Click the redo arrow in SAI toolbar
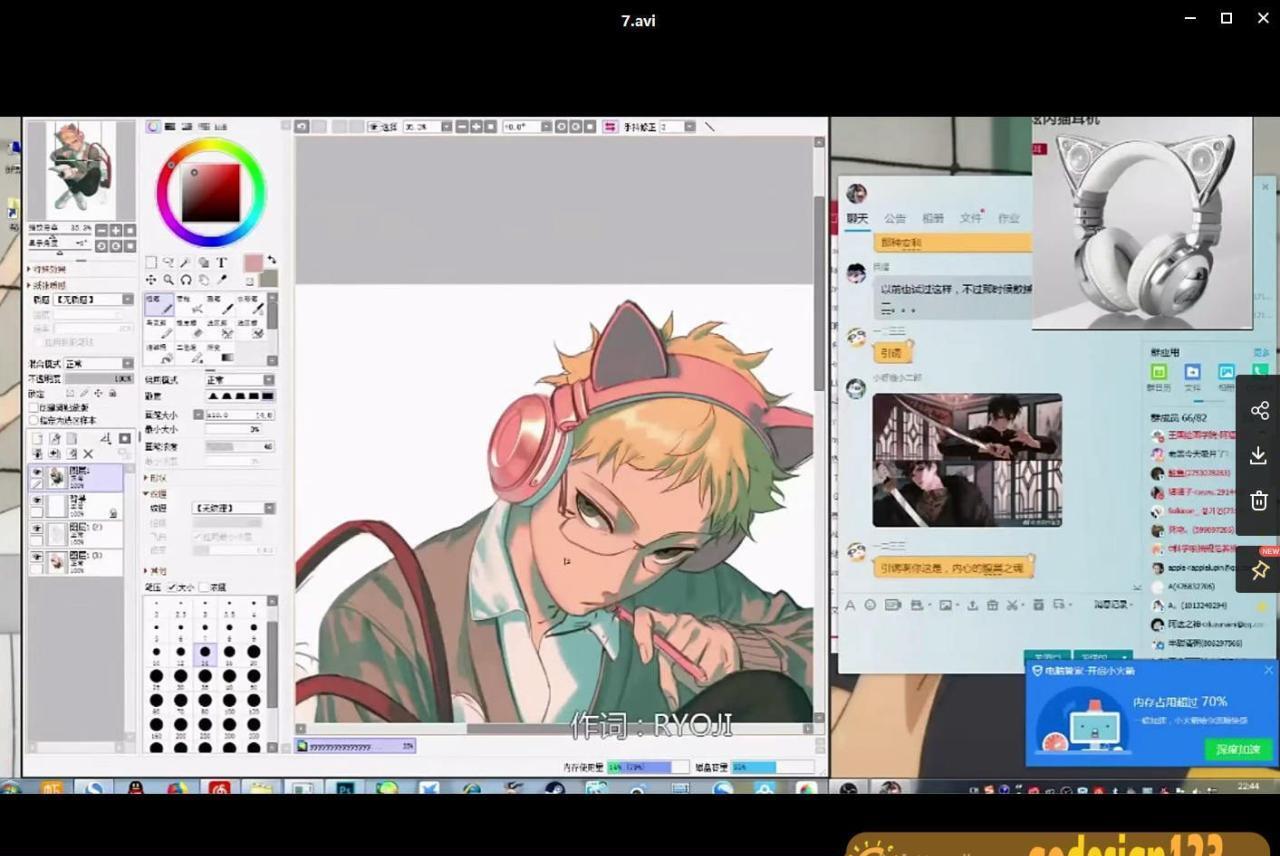The image size is (1280, 856). pos(318,127)
